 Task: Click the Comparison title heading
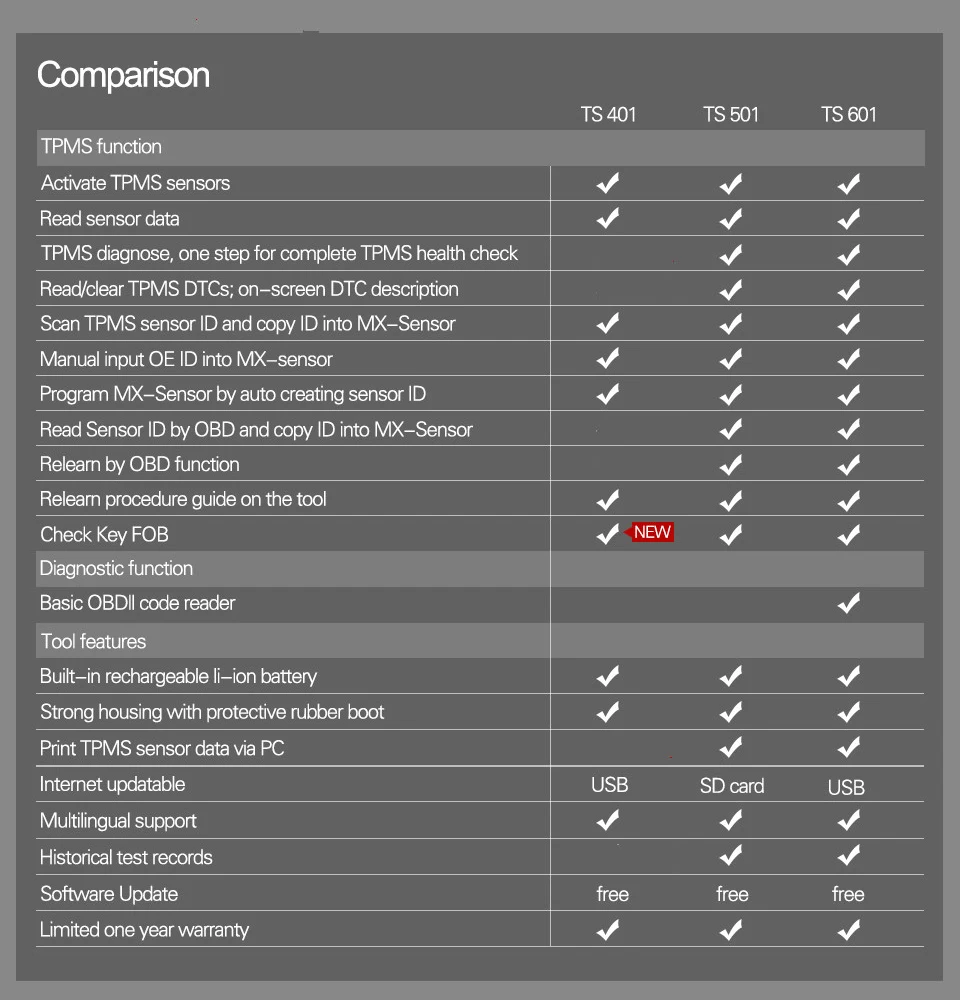coord(123,76)
